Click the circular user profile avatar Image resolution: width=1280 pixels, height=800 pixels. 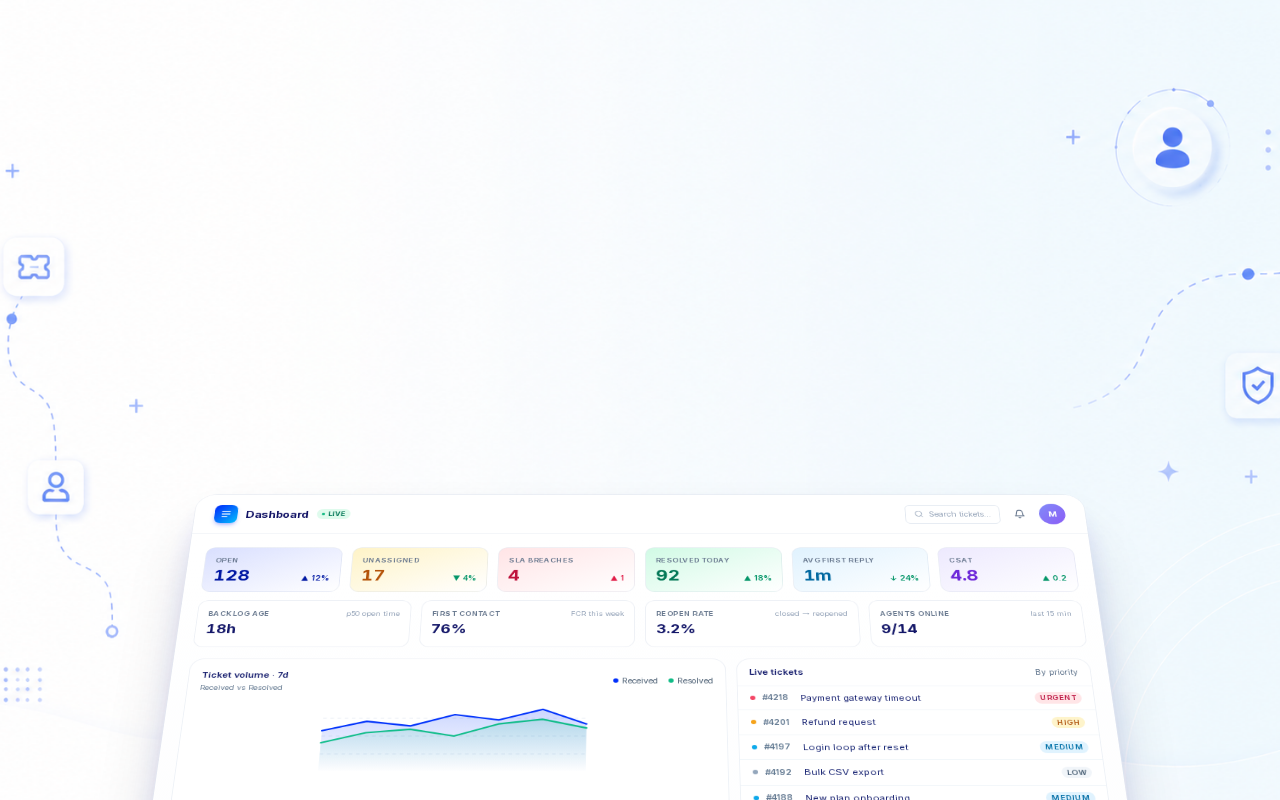pos(1172,148)
